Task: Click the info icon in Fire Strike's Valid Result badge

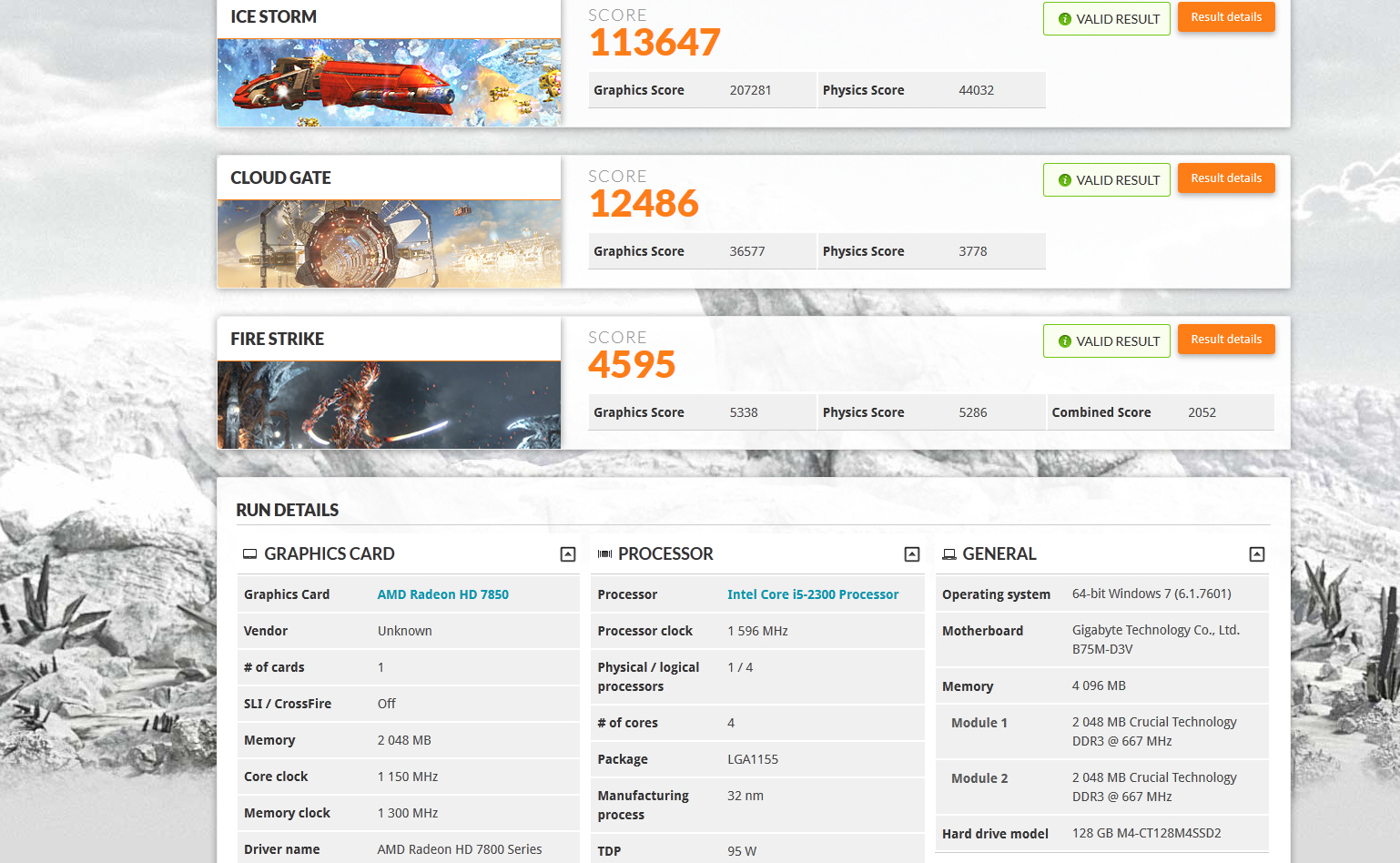Action: click(1064, 341)
